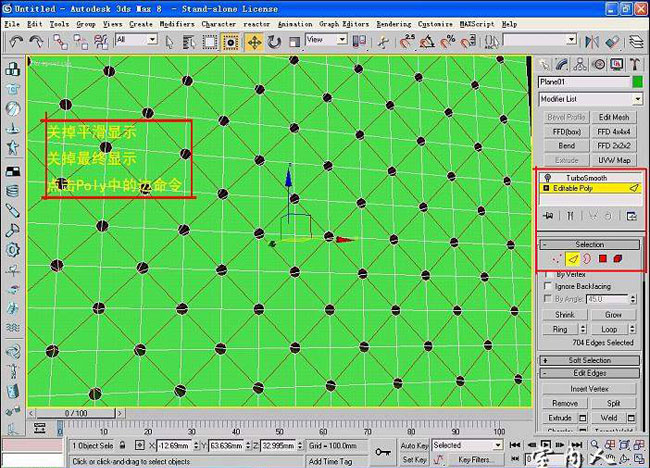This screenshot has width=650, height=468.
Task: Click the Loop button
Action: [x=609, y=329]
